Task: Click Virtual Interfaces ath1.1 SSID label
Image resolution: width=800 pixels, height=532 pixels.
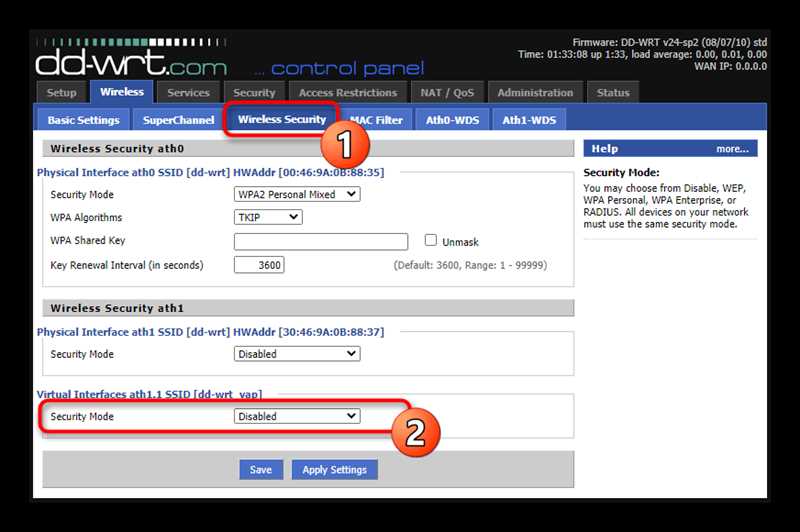Action: 149,394
